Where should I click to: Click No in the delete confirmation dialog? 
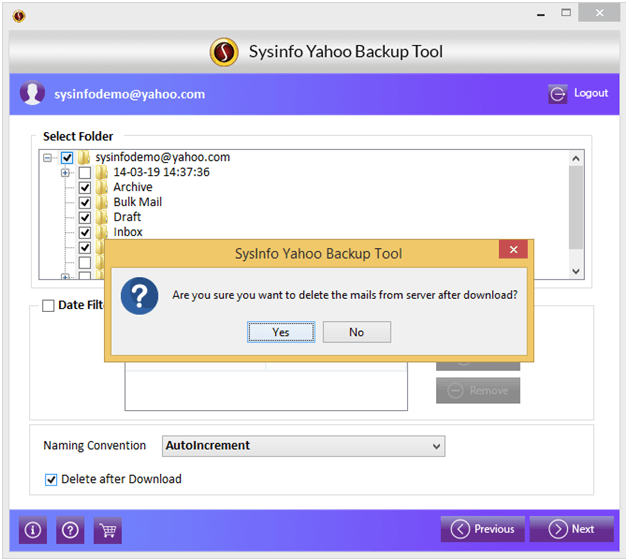tap(357, 332)
